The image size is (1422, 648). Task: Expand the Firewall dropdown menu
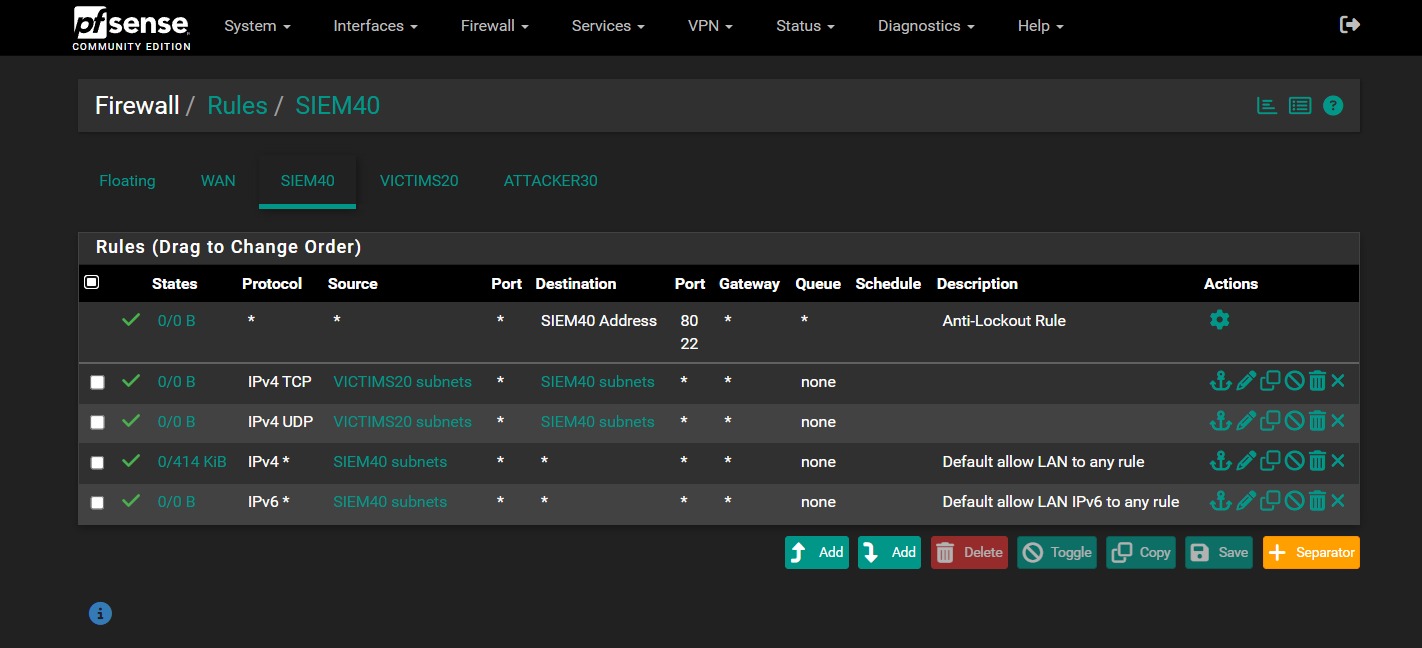pyautogui.click(x=494, y=26)
